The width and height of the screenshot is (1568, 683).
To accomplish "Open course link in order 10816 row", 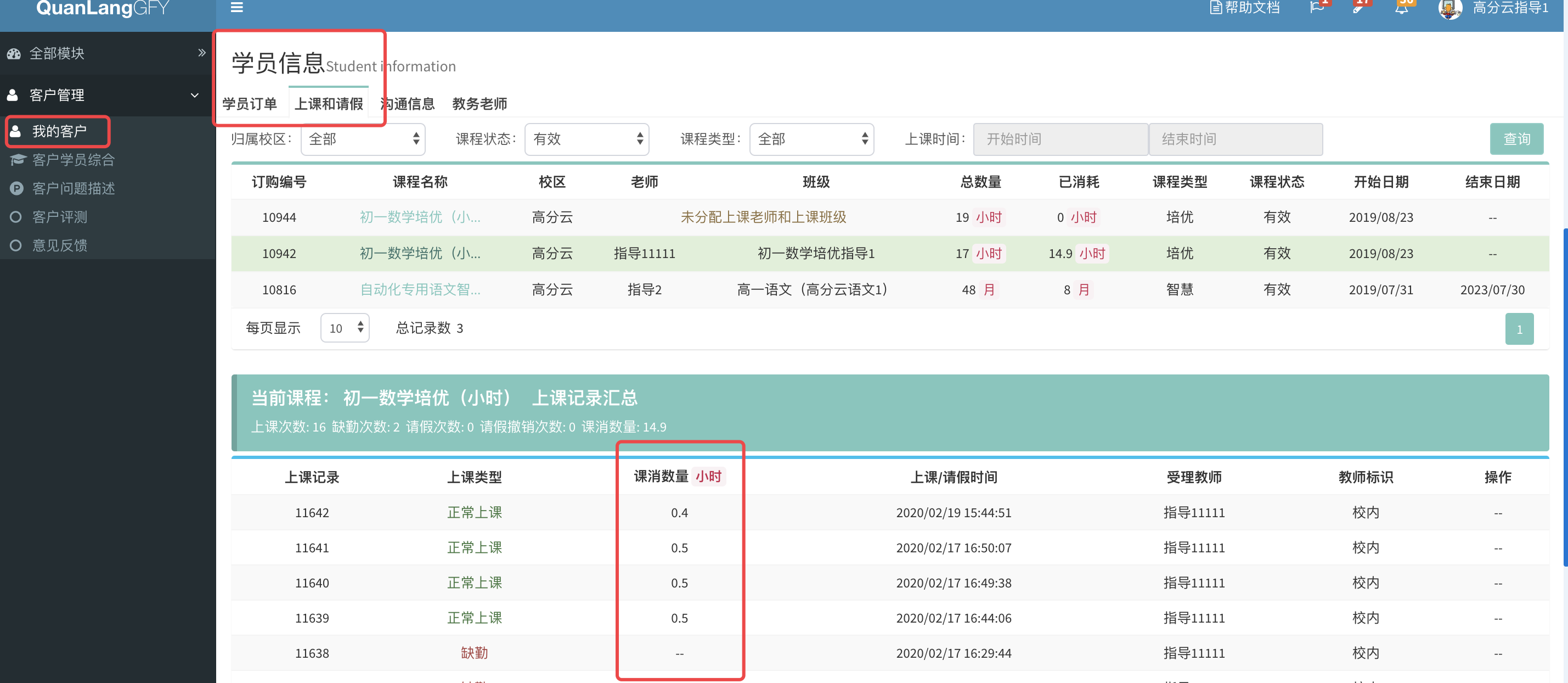I will [x=420, y=290].
